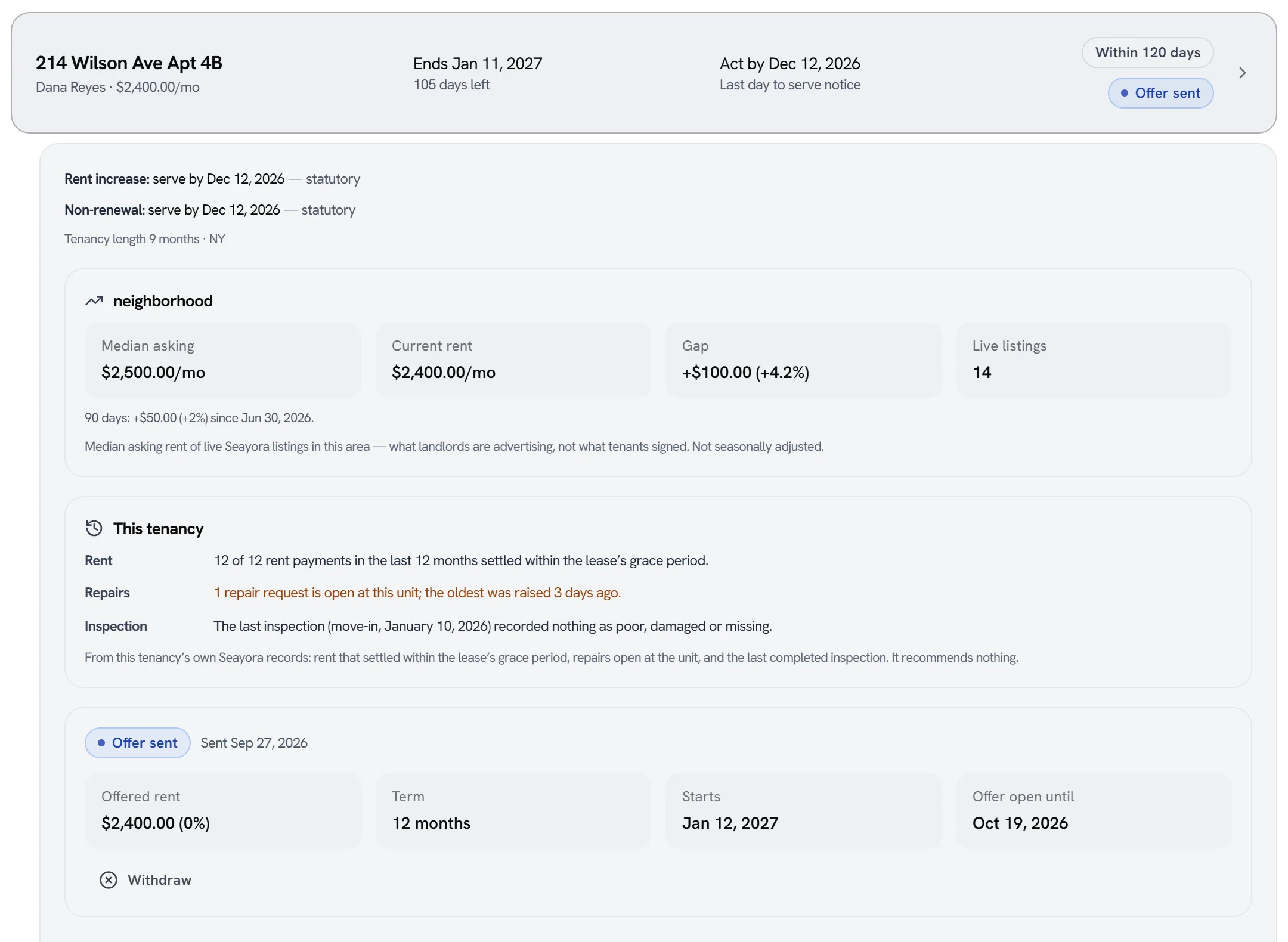1288x942 pixels.
Task: Expand the chevron on 214 Wilson Ave card
Action: [1243, 73]
